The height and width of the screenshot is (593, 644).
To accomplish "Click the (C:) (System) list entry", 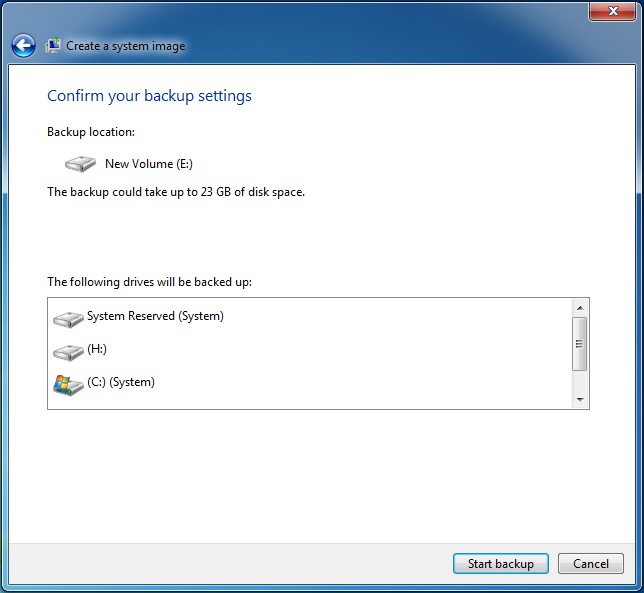I will pos(121,382).
